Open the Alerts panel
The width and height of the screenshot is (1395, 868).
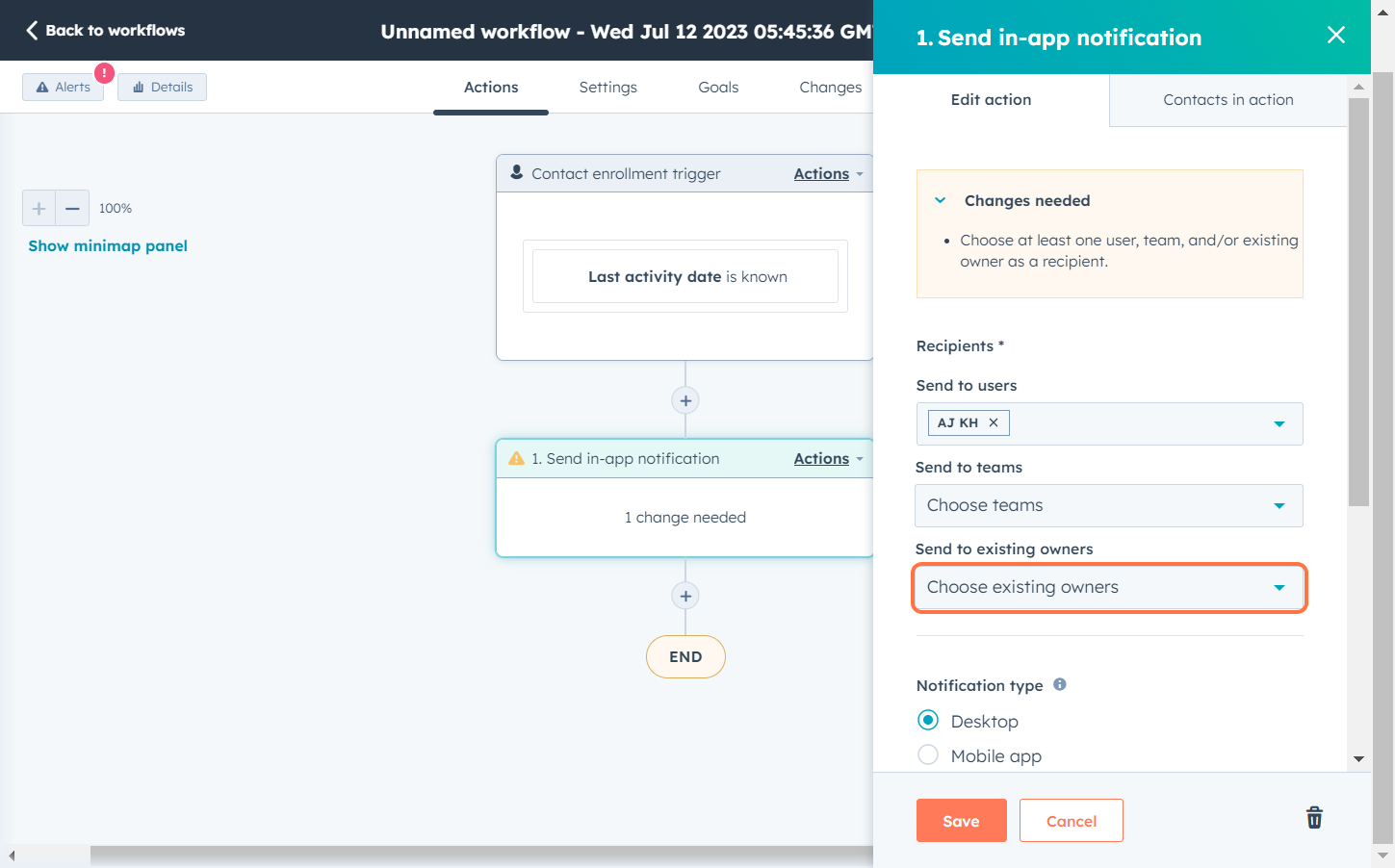[63, 87]
